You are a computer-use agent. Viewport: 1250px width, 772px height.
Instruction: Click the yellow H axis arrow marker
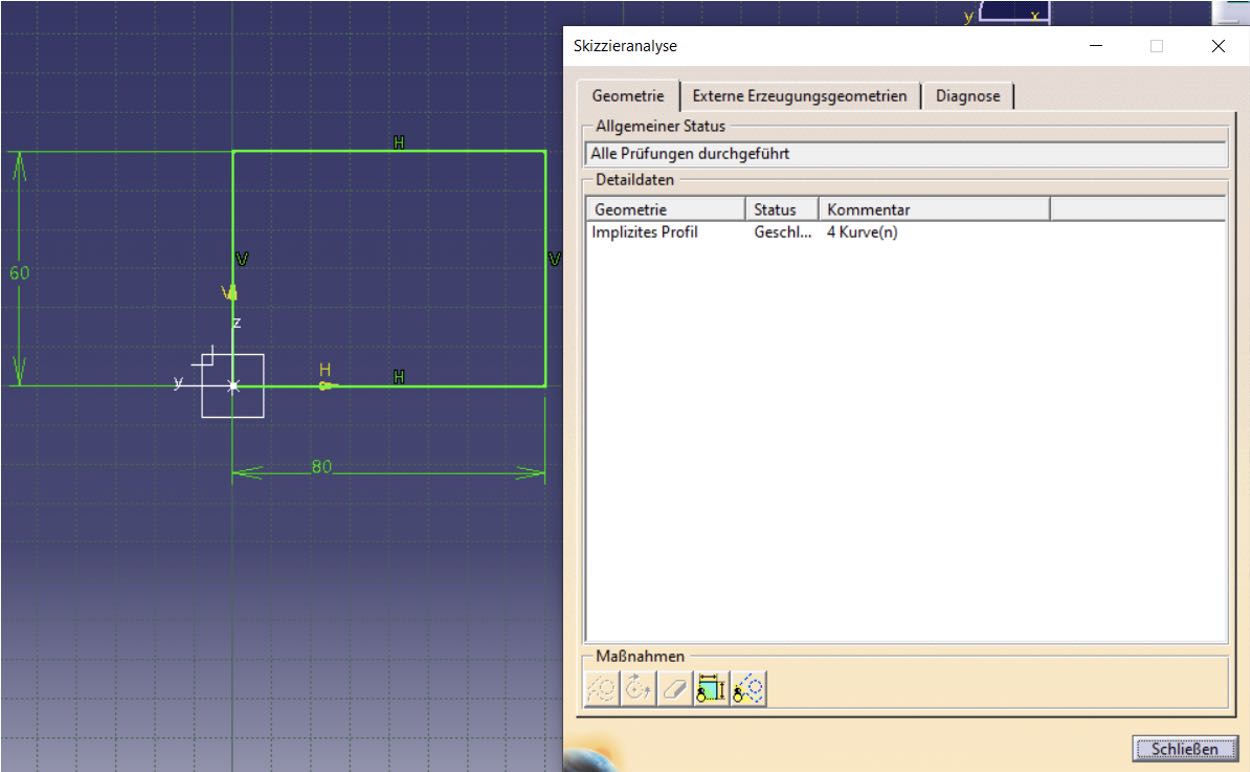(325, 384)
